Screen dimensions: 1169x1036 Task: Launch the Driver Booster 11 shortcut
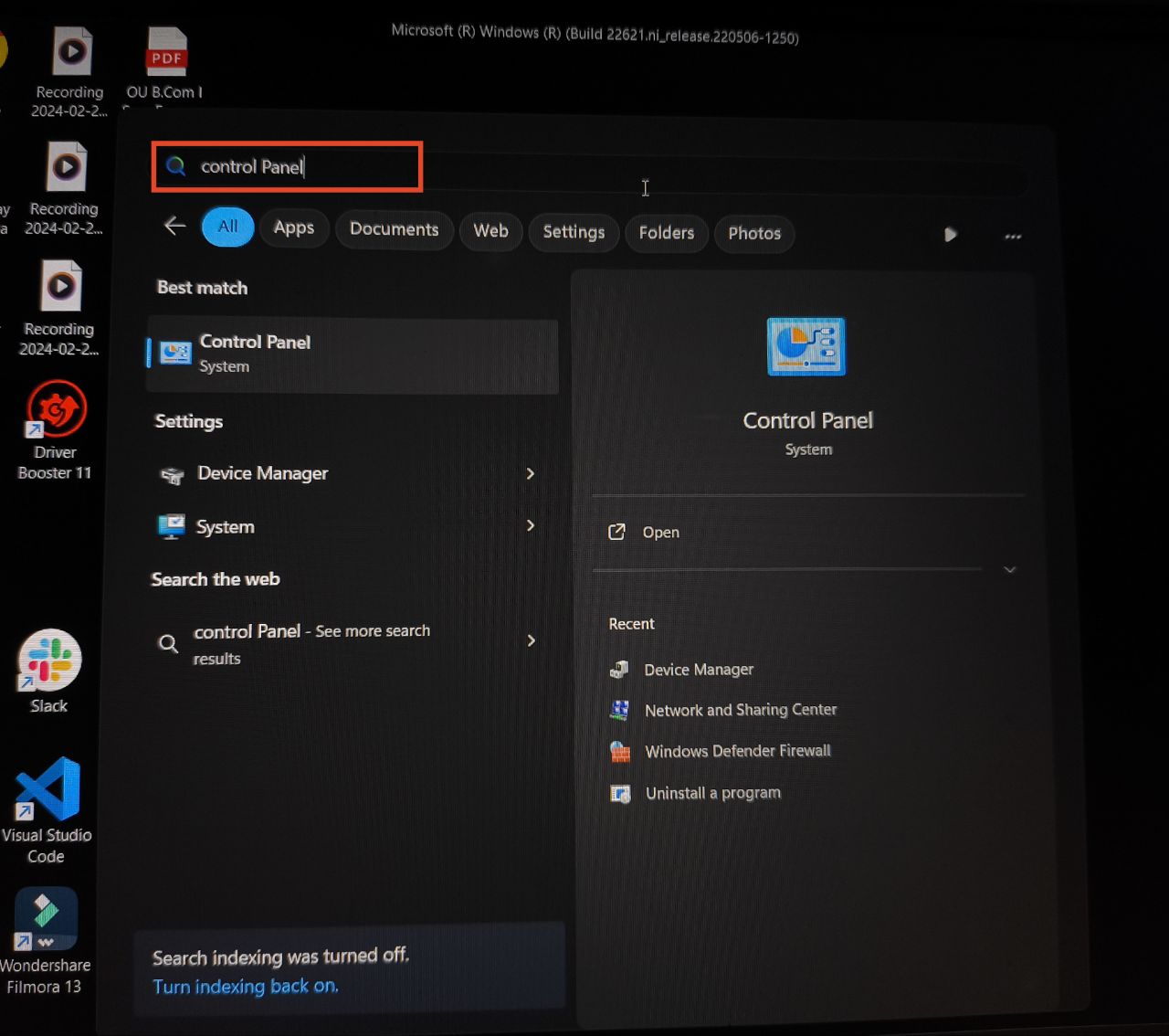coord(57,410)
